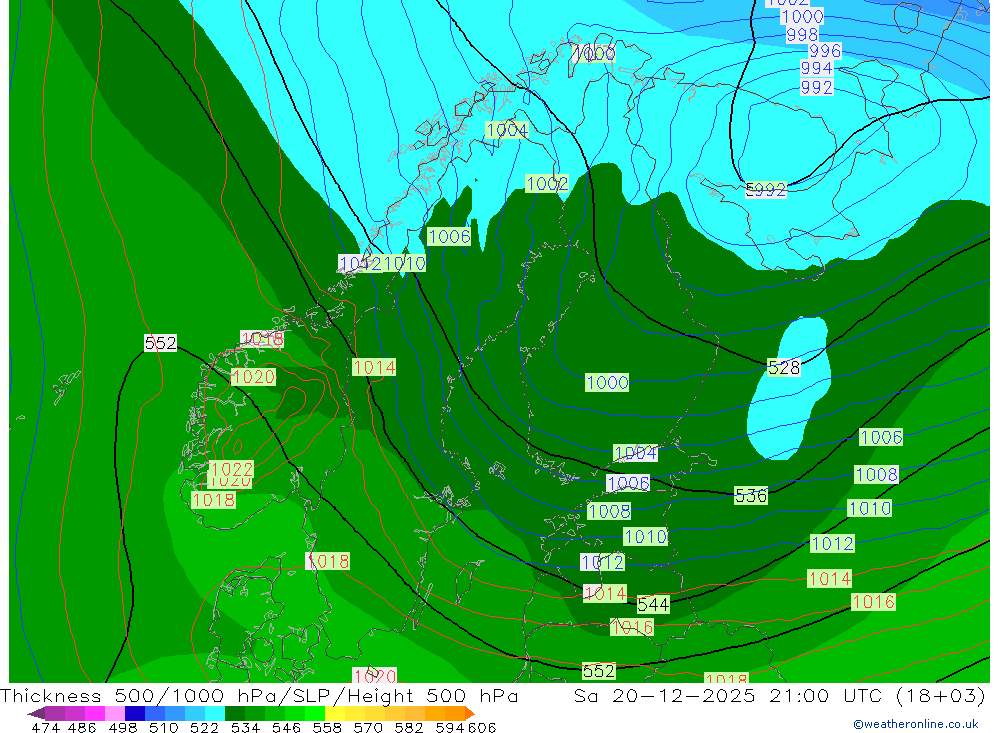Click legend value 606

(x=481, y=727)
